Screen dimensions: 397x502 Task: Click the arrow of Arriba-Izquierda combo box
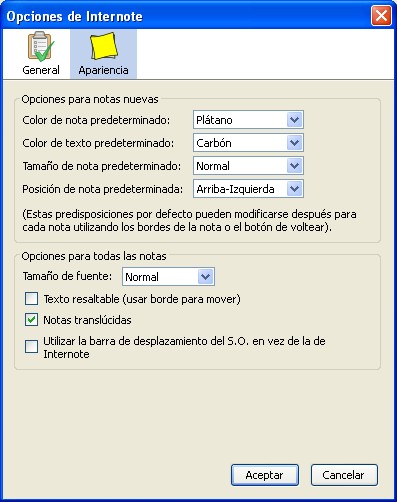pos(294,189)
